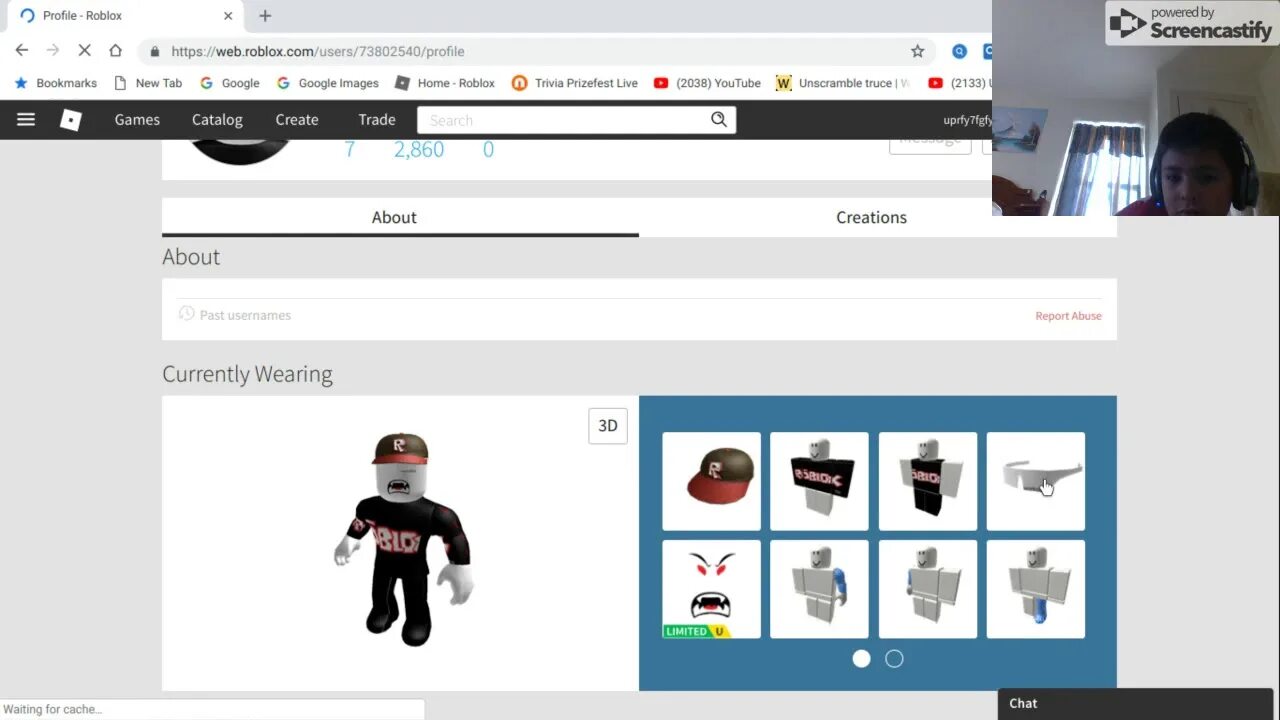The image size is (1280, 720).
Task: Click the browser address bar URL
Action: (318, 51)
